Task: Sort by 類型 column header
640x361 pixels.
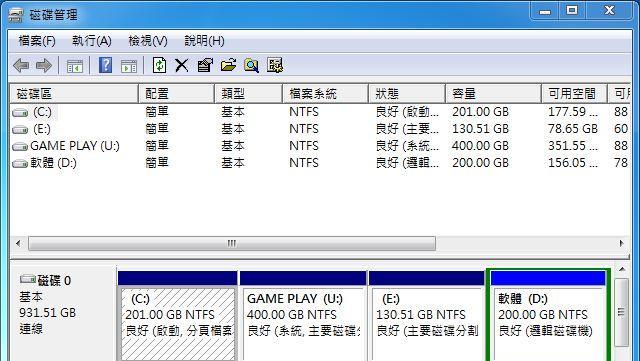Action: [x=248, y=94]
